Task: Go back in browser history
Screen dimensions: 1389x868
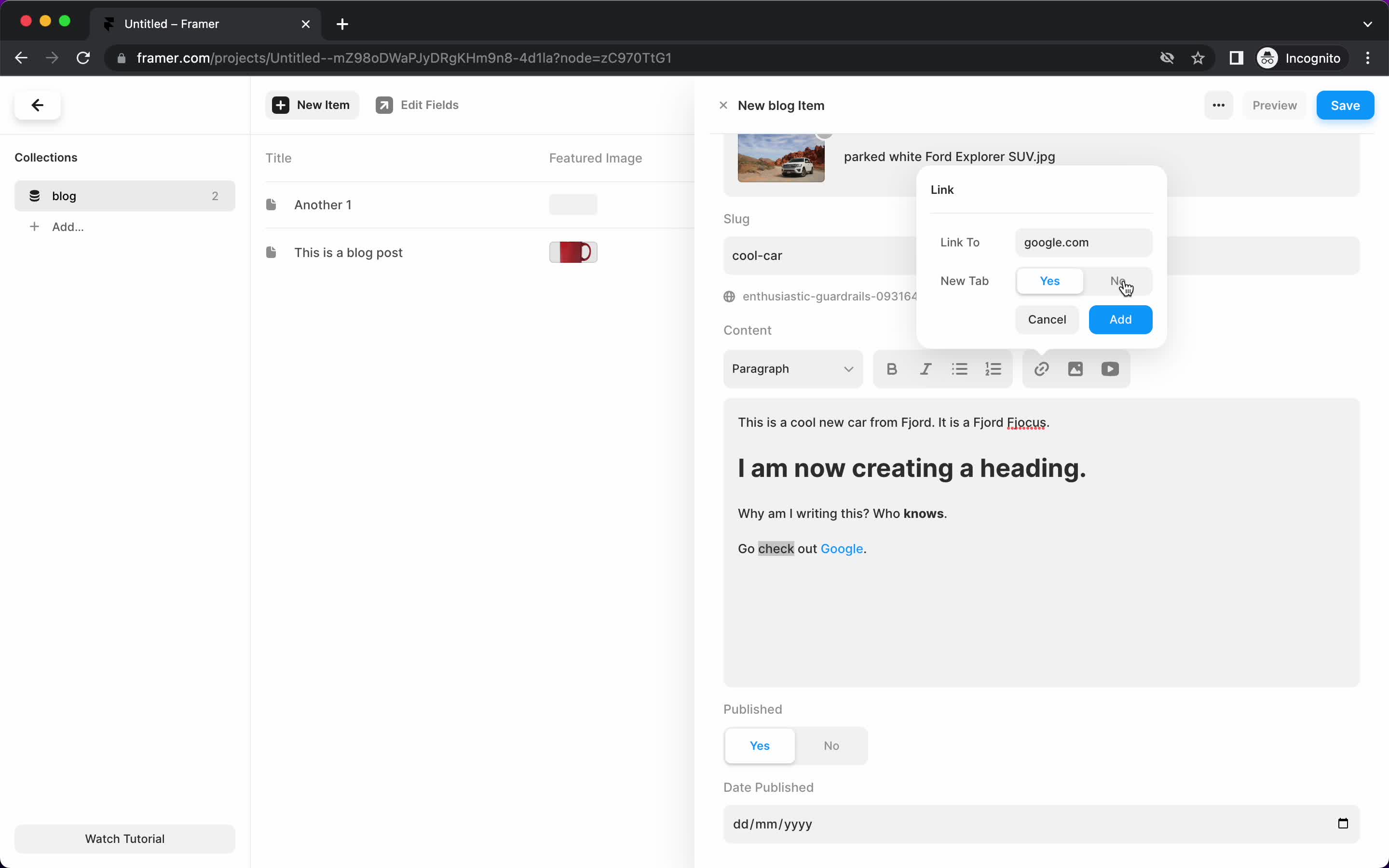Action: pos(21,58)
